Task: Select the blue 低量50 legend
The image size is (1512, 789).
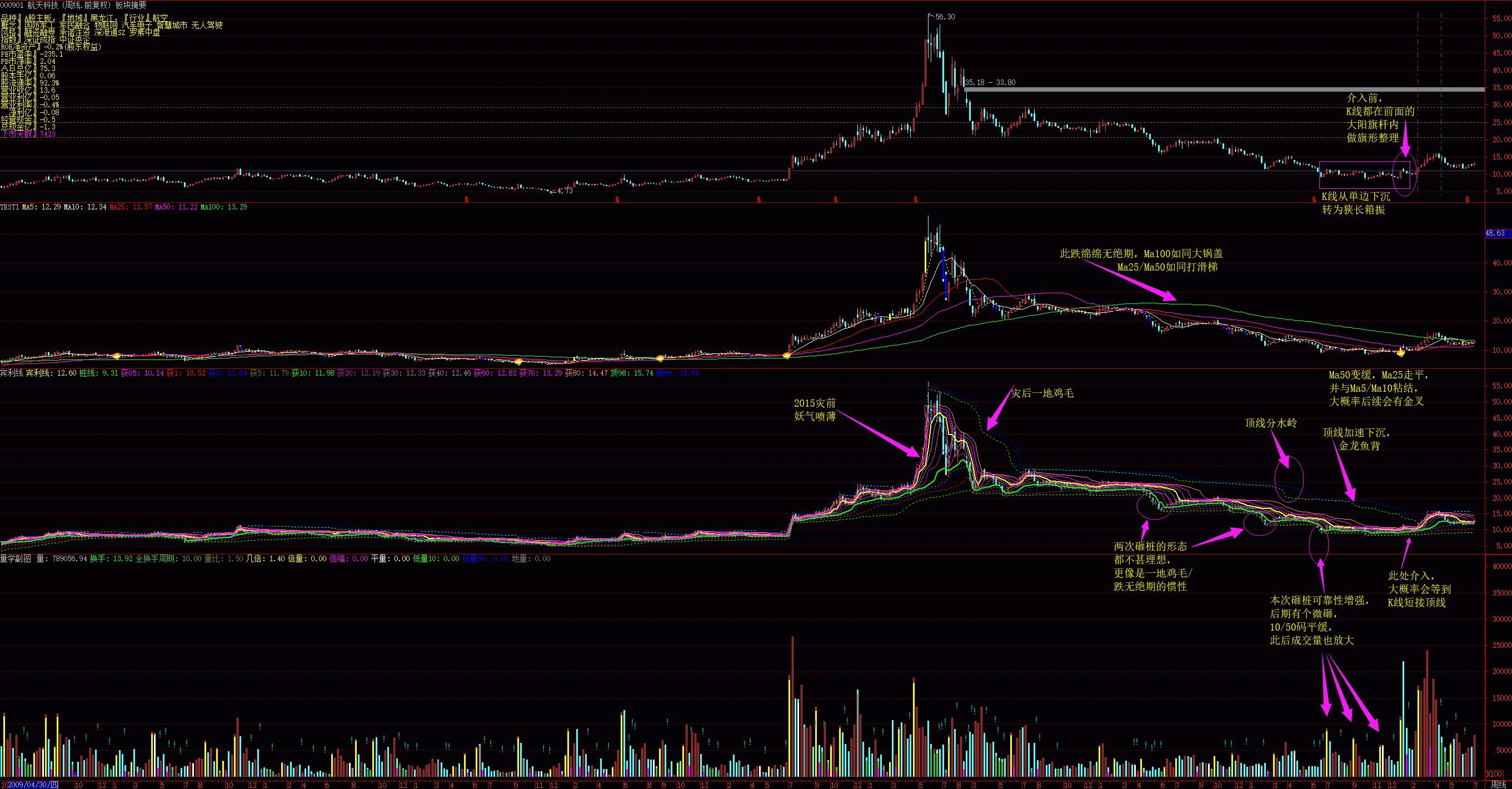Action: [x=486, y=559]
